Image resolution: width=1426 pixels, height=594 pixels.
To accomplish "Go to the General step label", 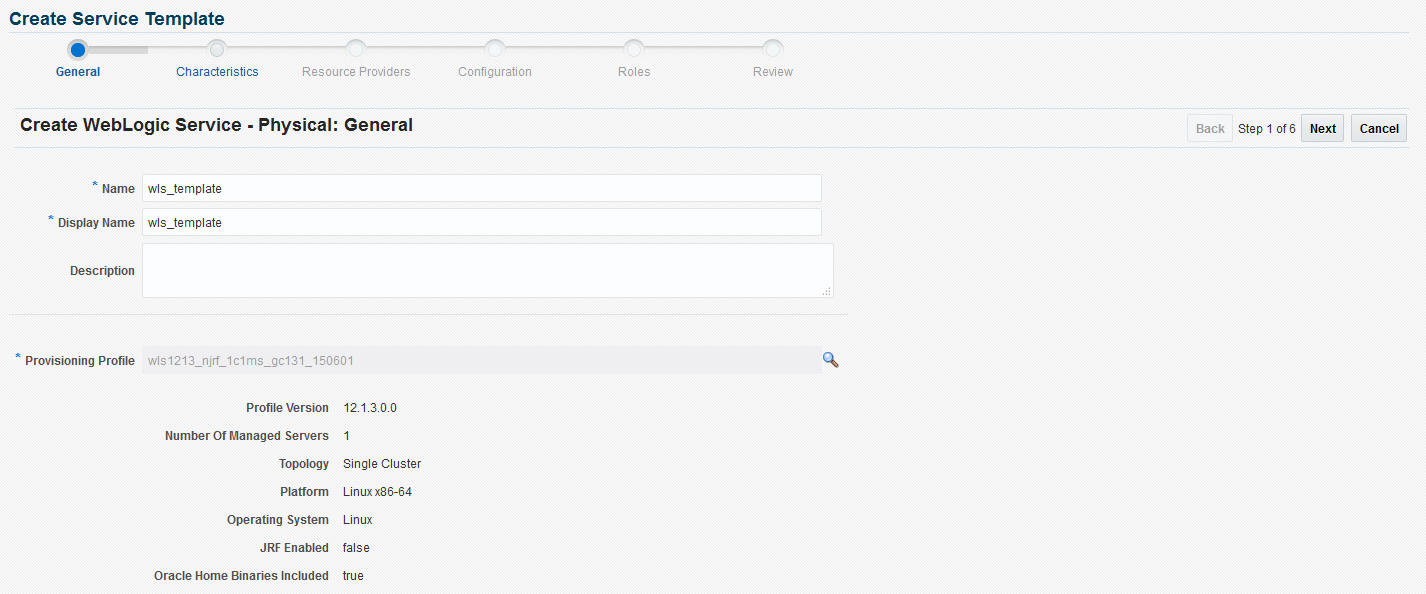I will pyautogui.click(x=78, y=72).
